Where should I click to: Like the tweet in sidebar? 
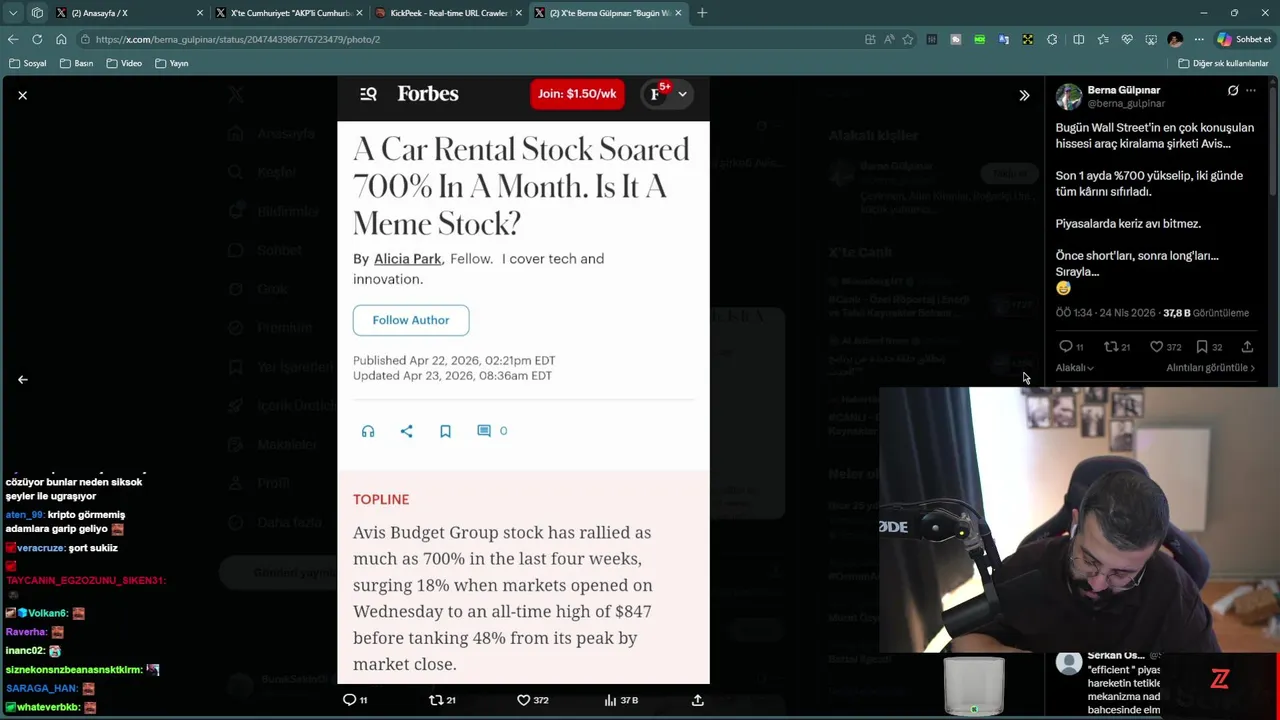(1156, 347)
